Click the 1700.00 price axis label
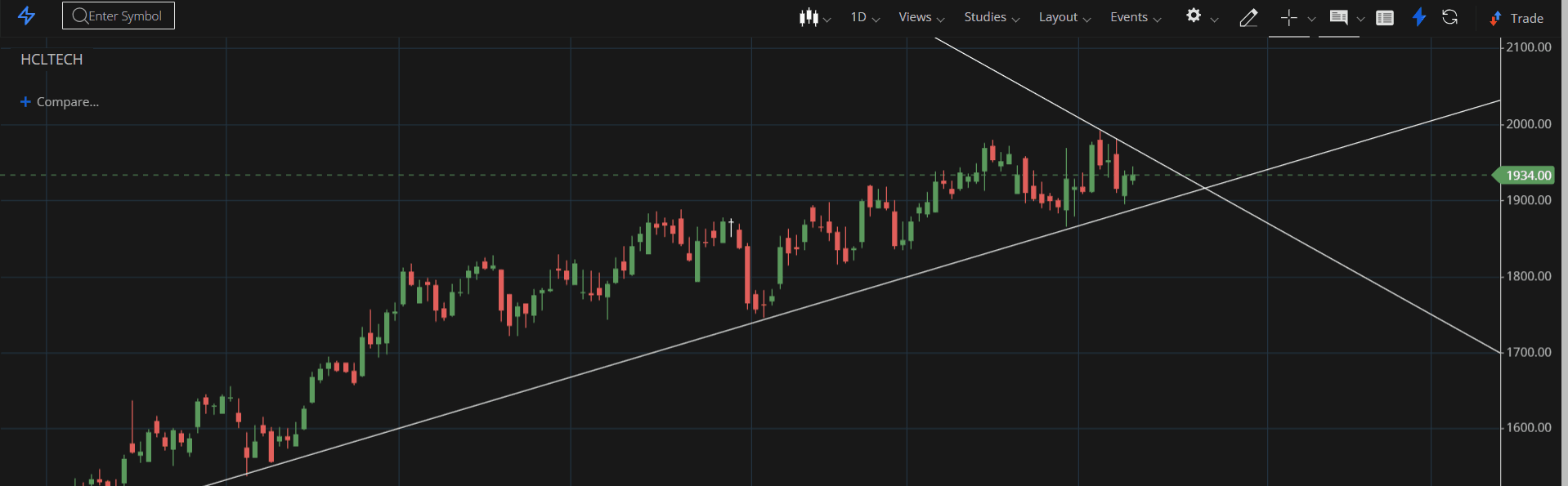The image size is (1568, 486). 1529,352
